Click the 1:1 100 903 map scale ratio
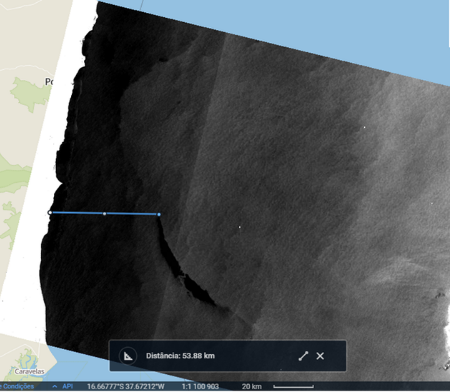Viewport: 450px width, 392px height. coord(200,386)
